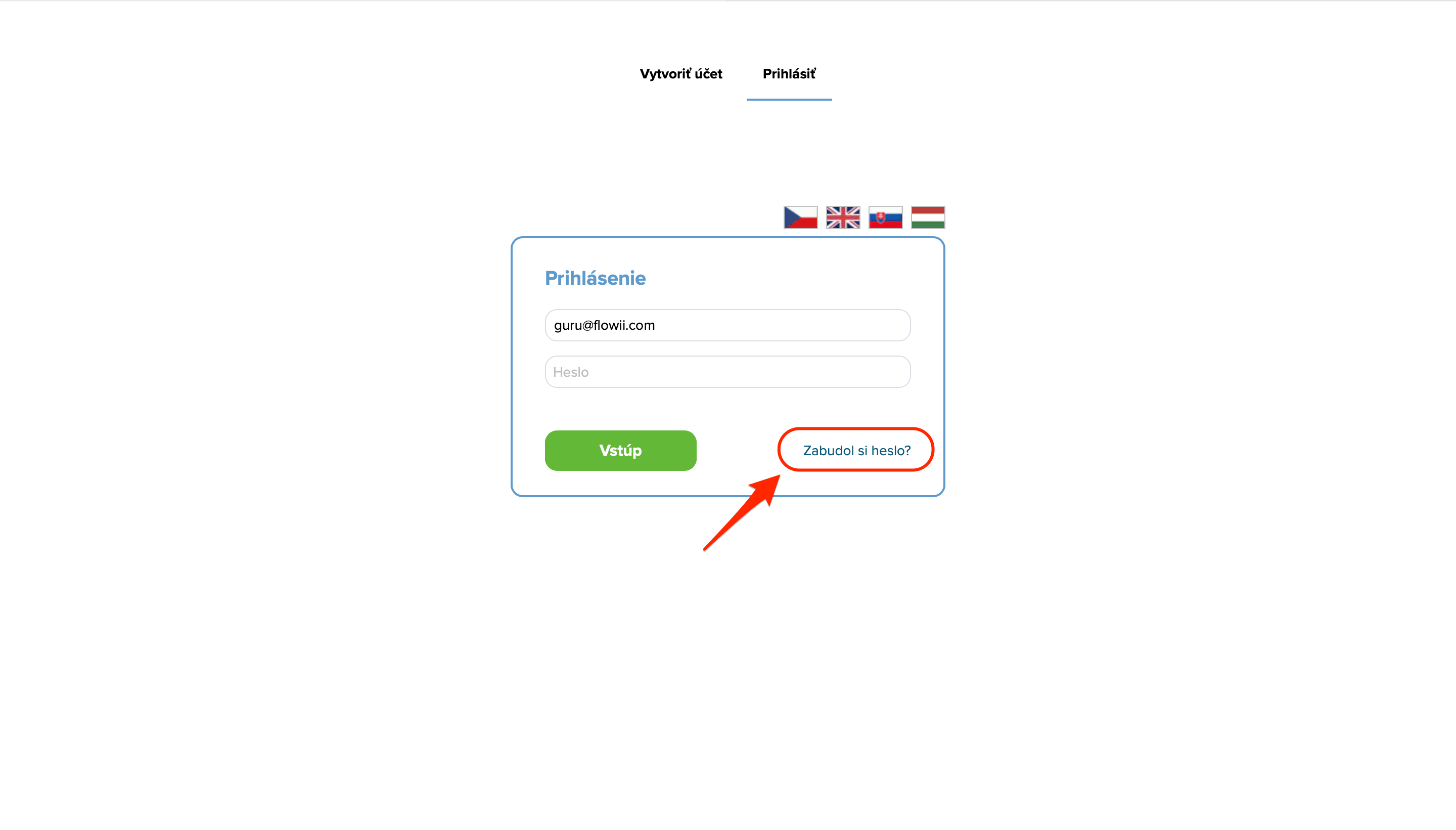The width and height of the screenshot is (1456, 830).
Task: Switch language using the UK flag
Action: pos(843,217)
